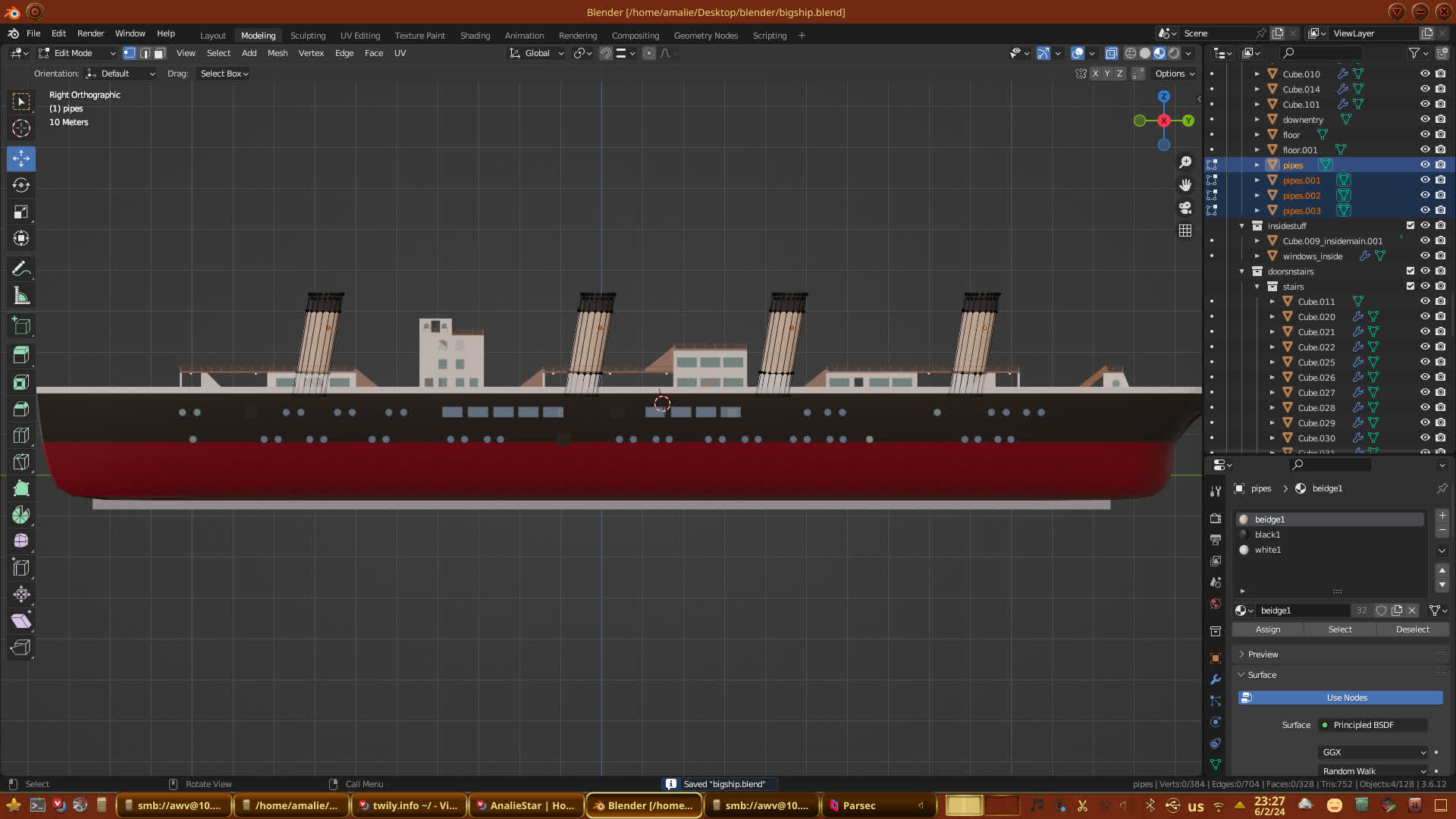Open the Mesh menu
Image resolution: width=1456 pixels, height=819 pixels.
point(277,53)
